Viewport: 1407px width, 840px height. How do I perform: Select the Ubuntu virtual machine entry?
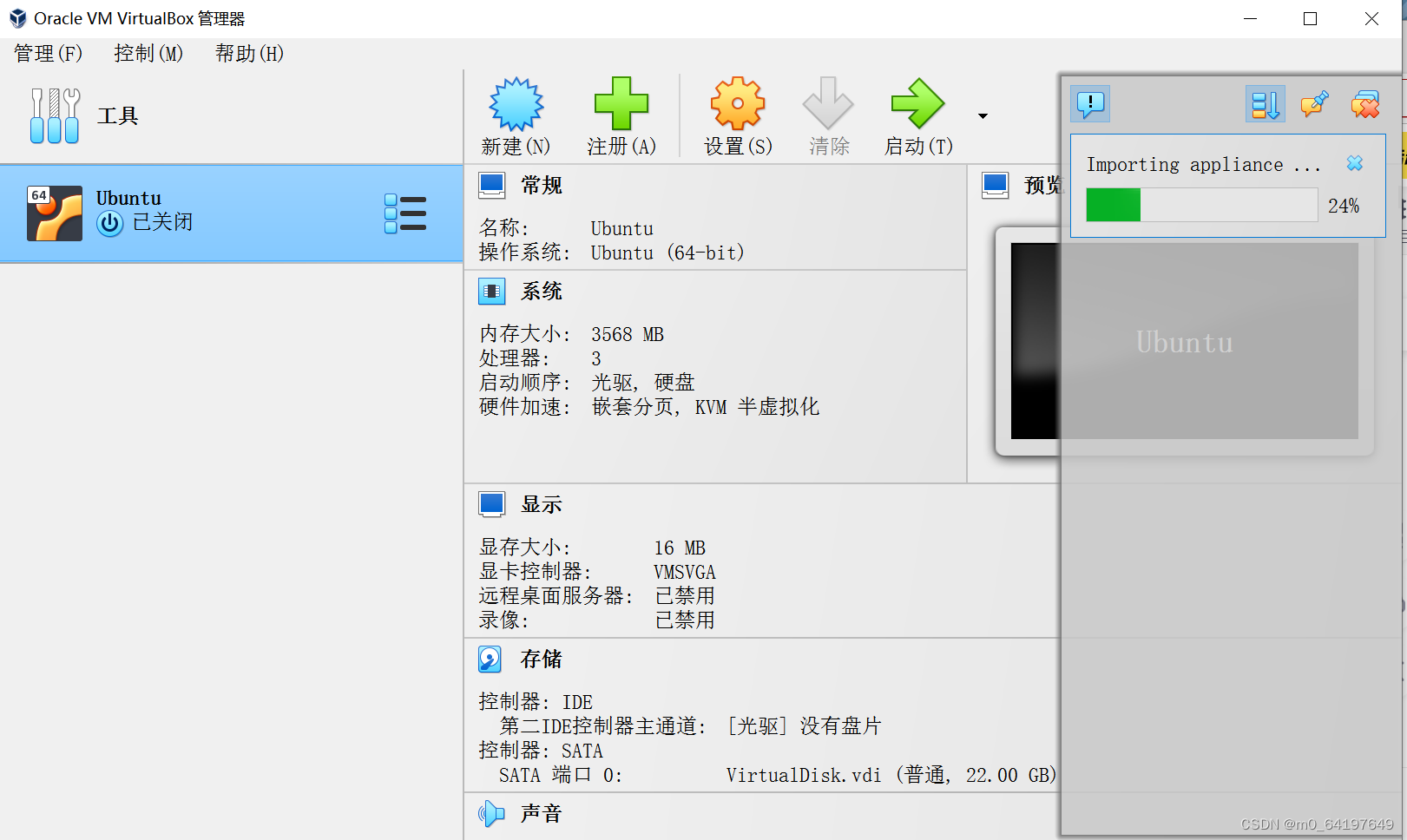(231, 213)
